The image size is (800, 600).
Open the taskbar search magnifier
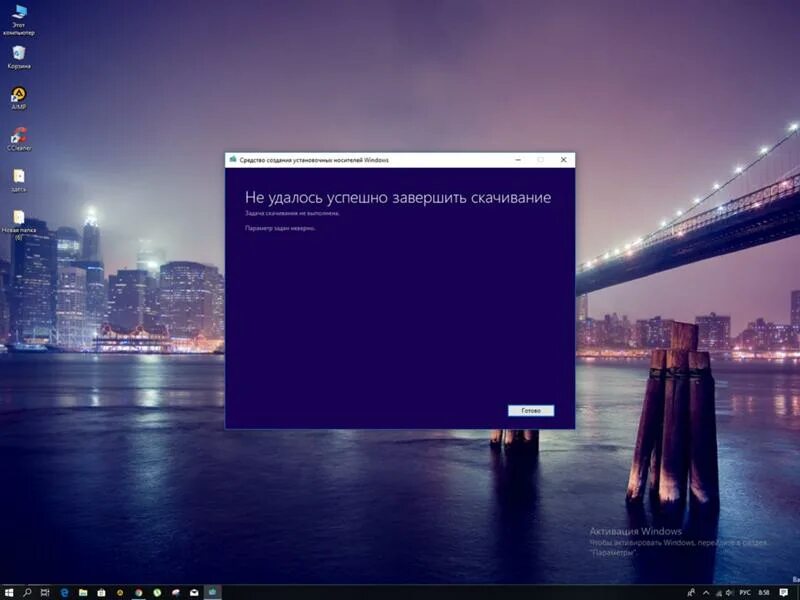pos(27,592)
